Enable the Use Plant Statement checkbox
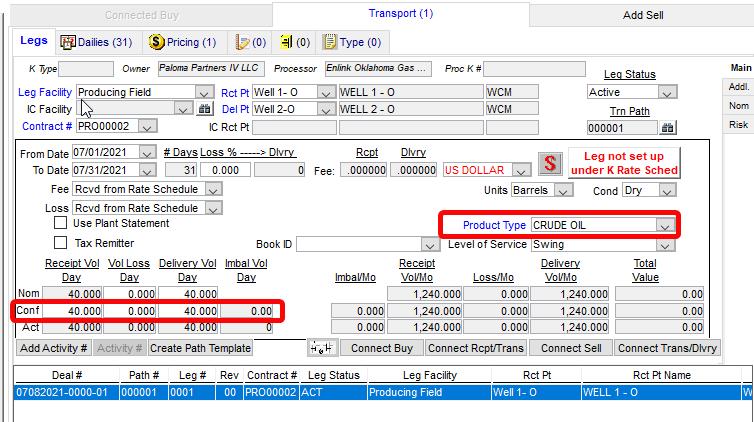 61,223
